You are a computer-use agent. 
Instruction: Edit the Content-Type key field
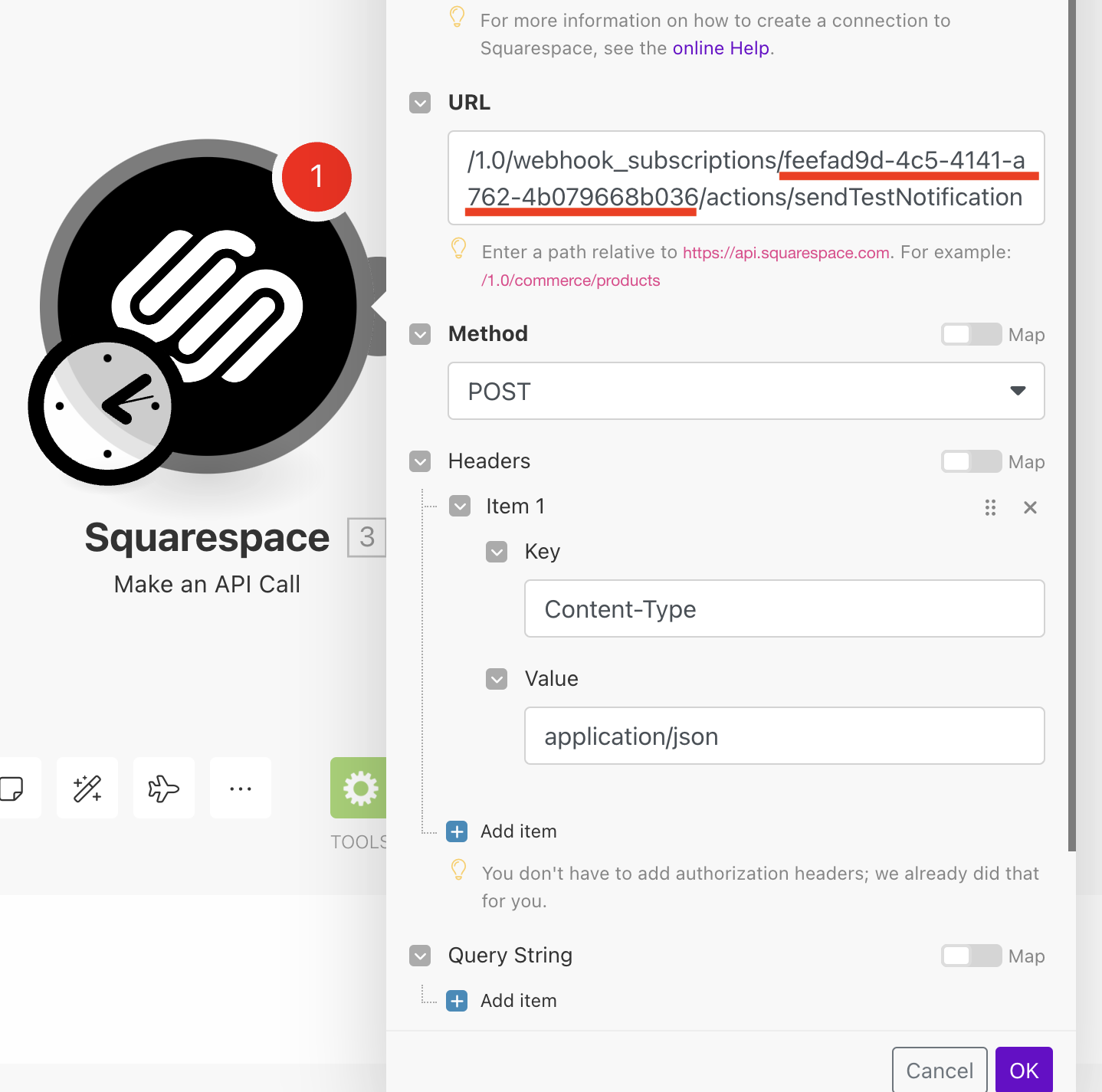[785, 608]
